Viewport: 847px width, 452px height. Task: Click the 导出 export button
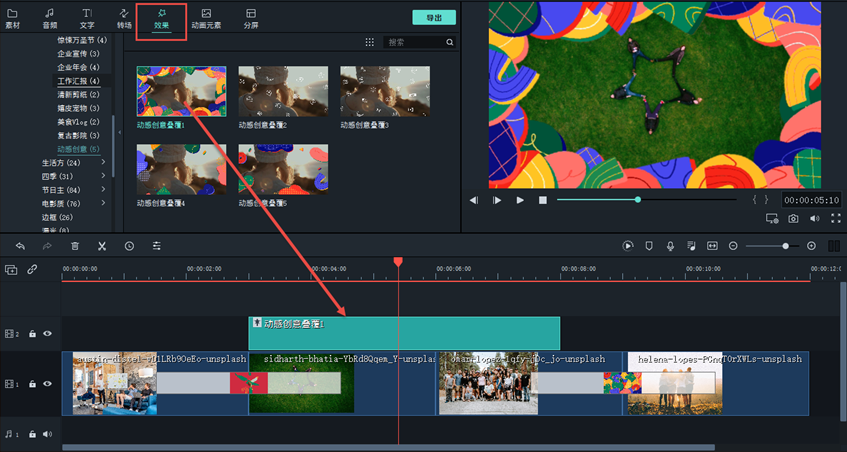[x=433, y=18]
